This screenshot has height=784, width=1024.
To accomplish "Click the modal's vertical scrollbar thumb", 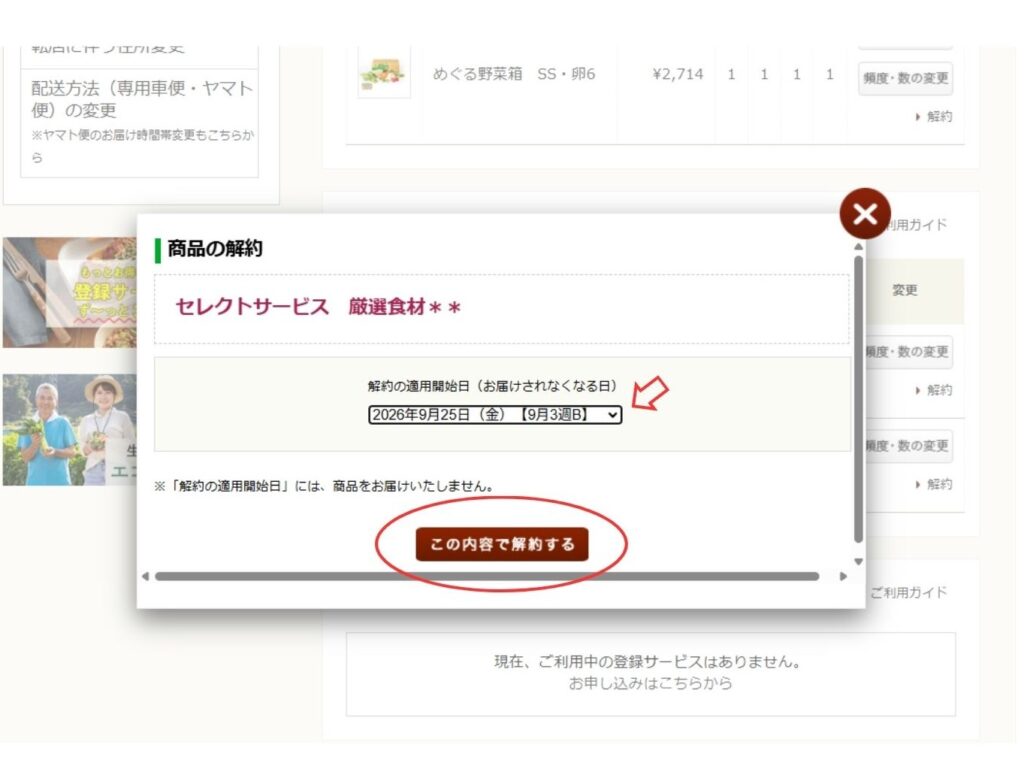I will point(858,399).
